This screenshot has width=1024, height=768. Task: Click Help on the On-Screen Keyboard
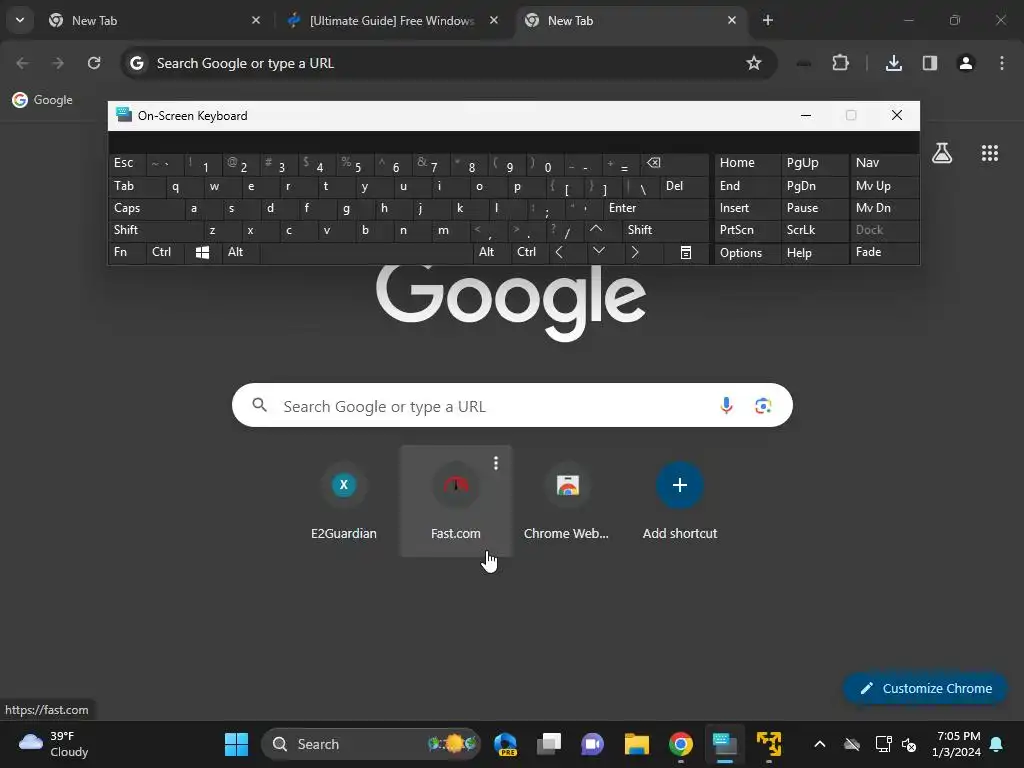[814, 253]
